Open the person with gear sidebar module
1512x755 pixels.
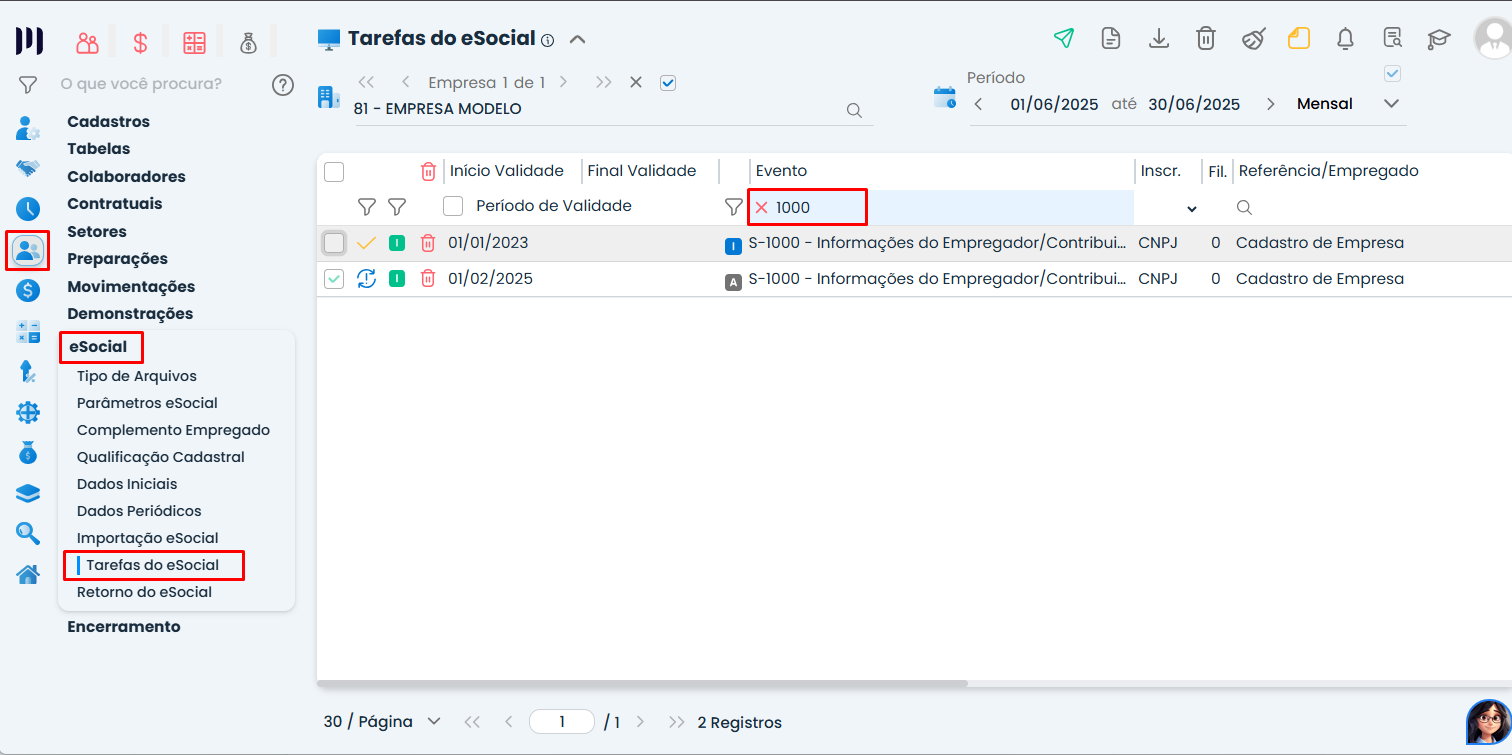[x=28, y=128]
